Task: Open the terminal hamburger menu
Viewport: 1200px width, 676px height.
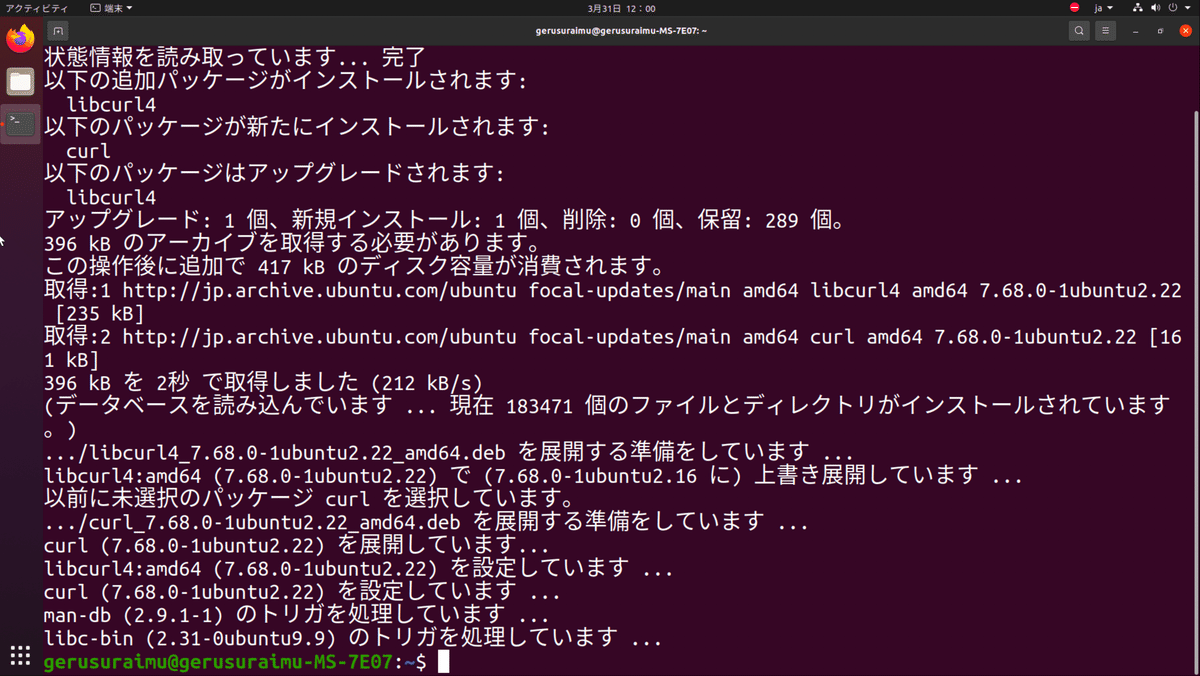Action: coord(1108,31)
